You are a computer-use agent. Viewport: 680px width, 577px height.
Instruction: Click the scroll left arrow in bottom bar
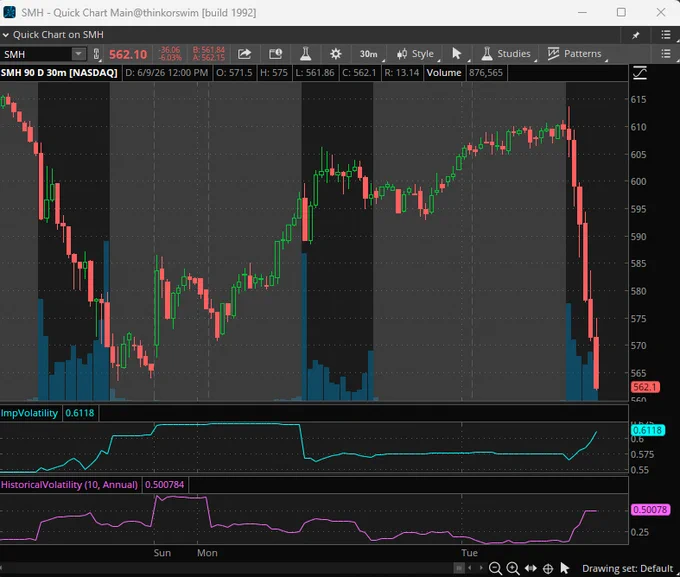[470, 568]
